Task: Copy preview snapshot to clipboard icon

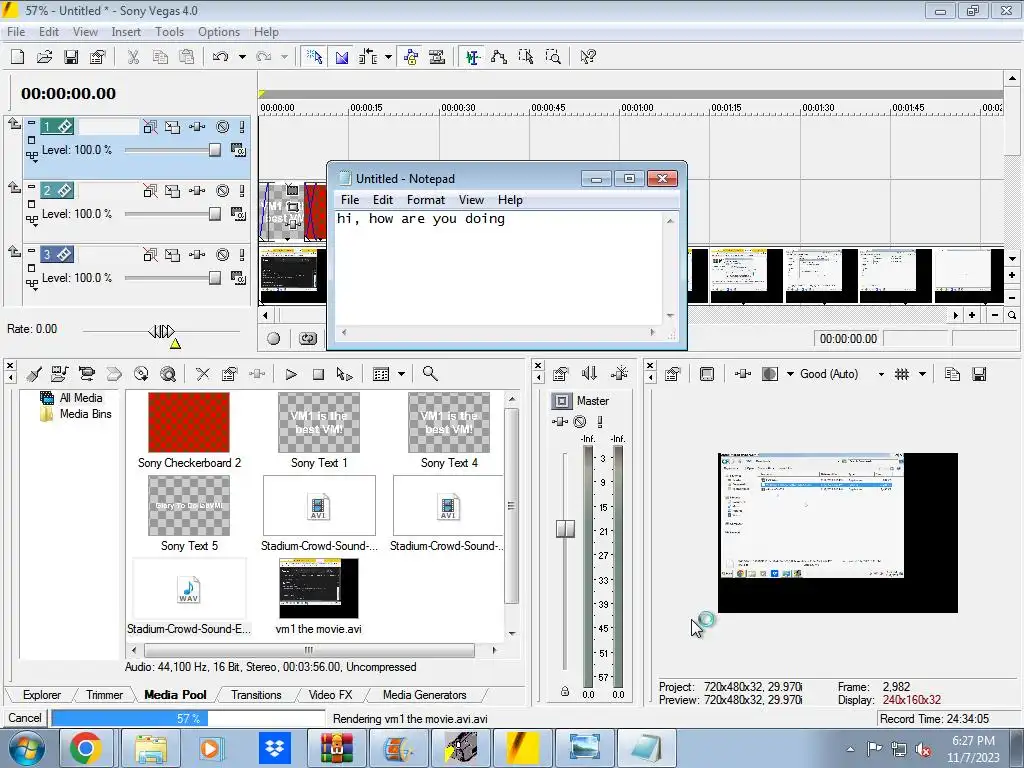Action: (x=952, y=374)
